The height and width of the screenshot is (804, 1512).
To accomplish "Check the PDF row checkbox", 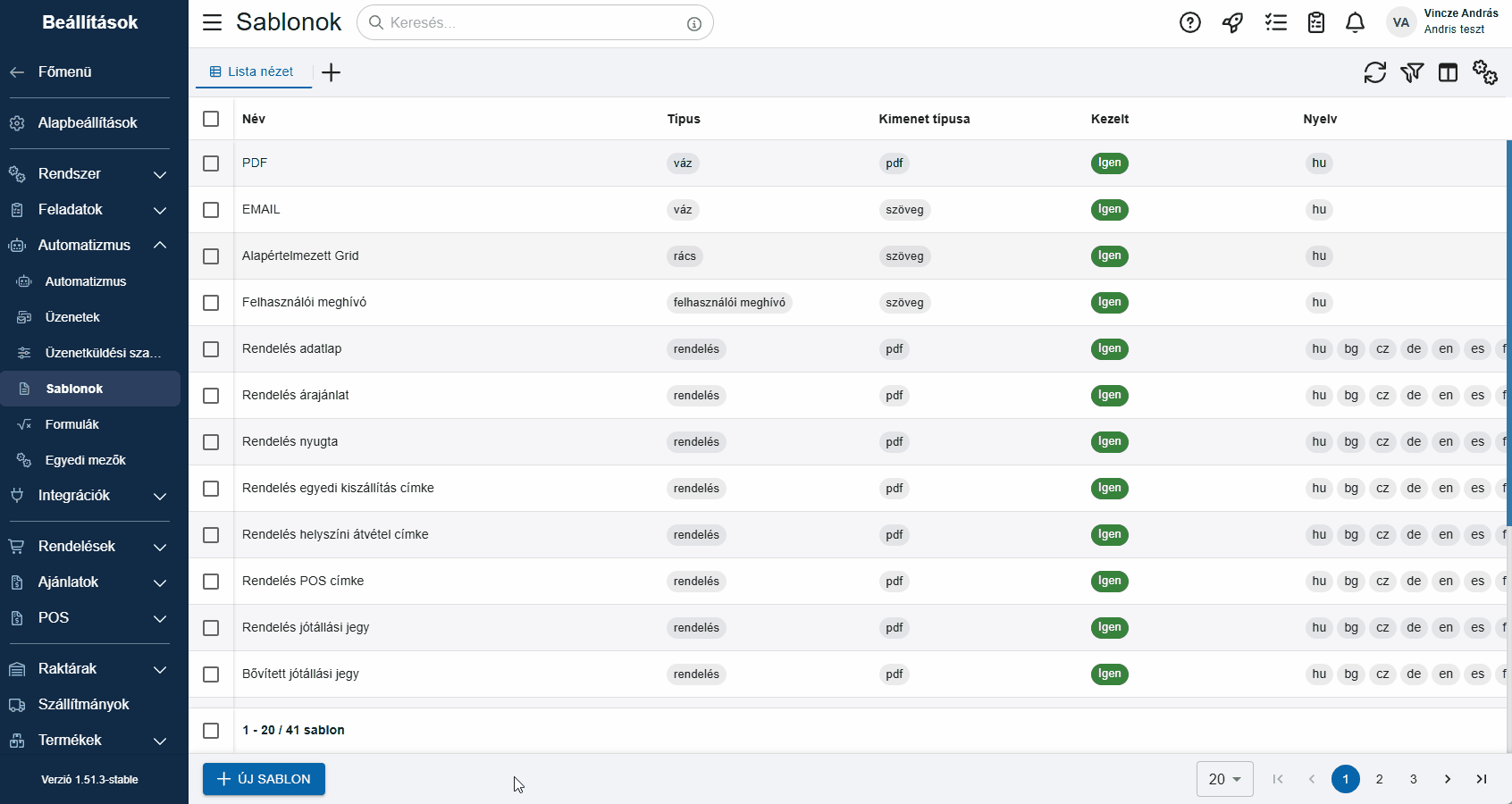I will pos(211,163).
